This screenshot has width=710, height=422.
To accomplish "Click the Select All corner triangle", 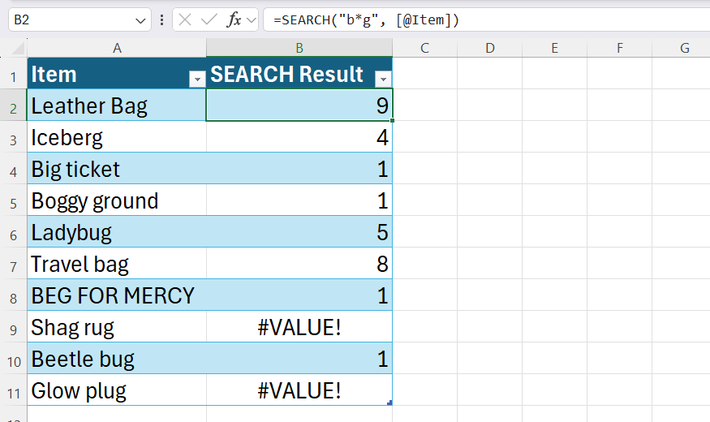I will coord(18,48).
